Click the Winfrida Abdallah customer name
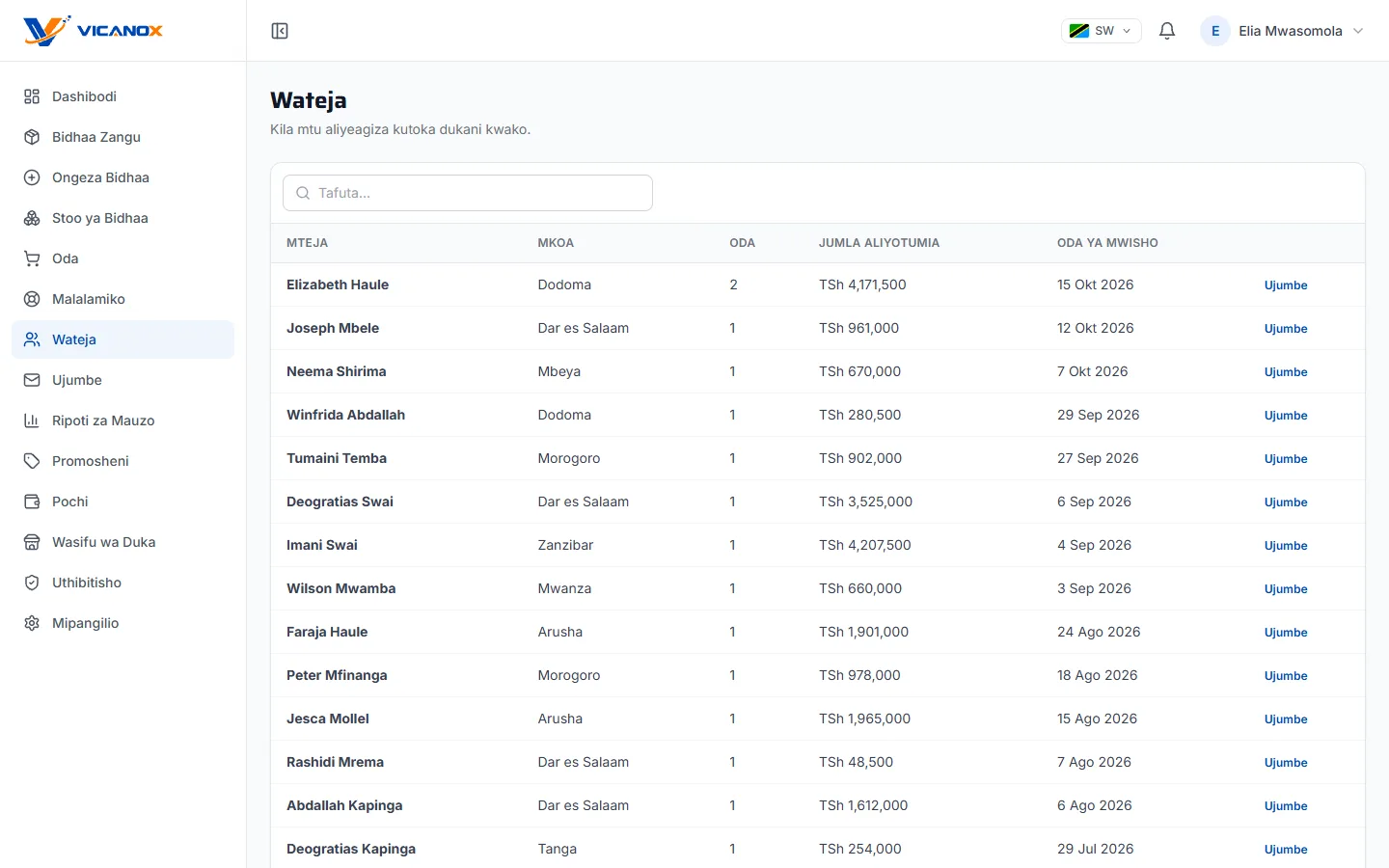This screenshot has height=868, width=1389. 345,415
